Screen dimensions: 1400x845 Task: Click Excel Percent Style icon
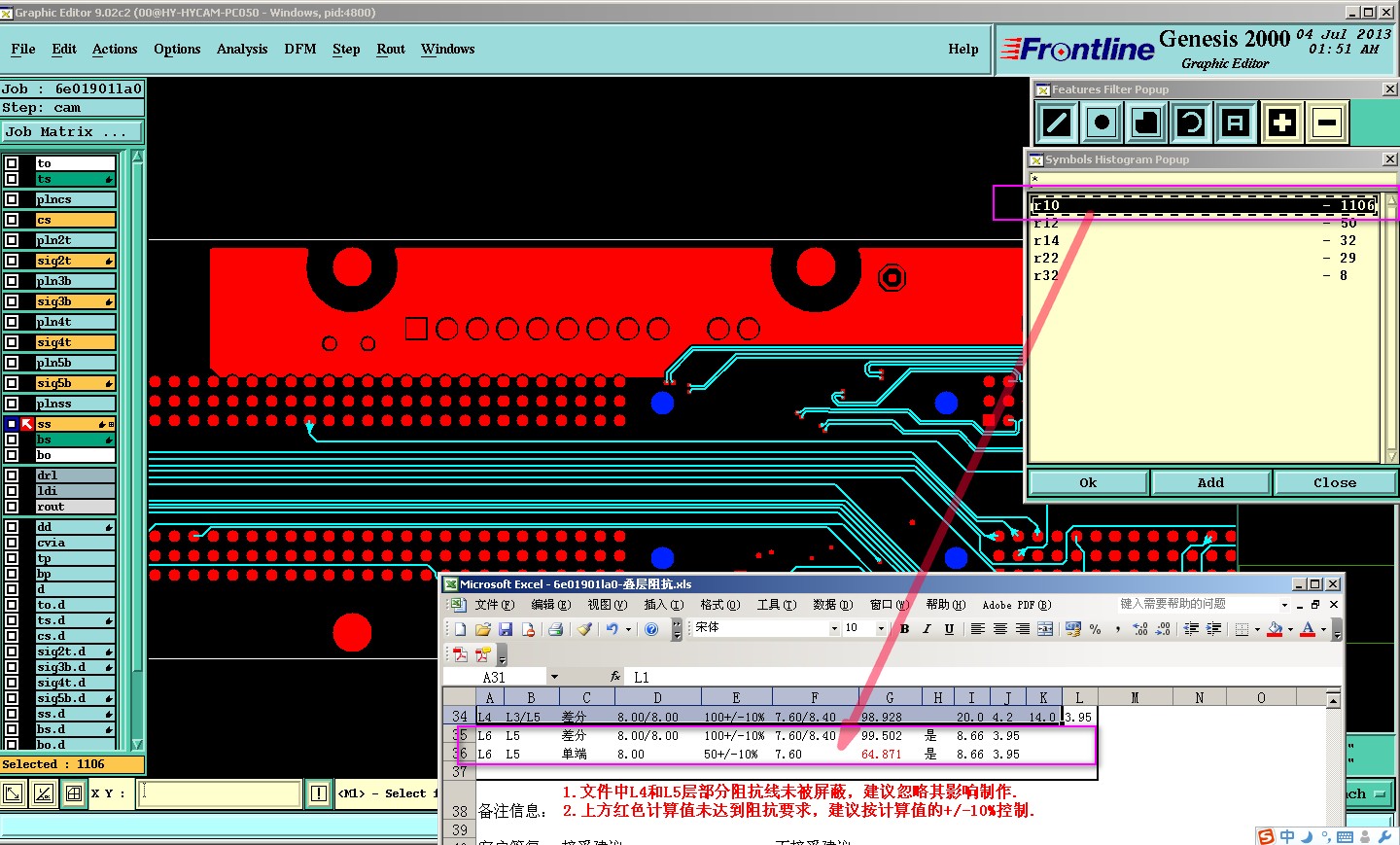(x=1096, y=629)
